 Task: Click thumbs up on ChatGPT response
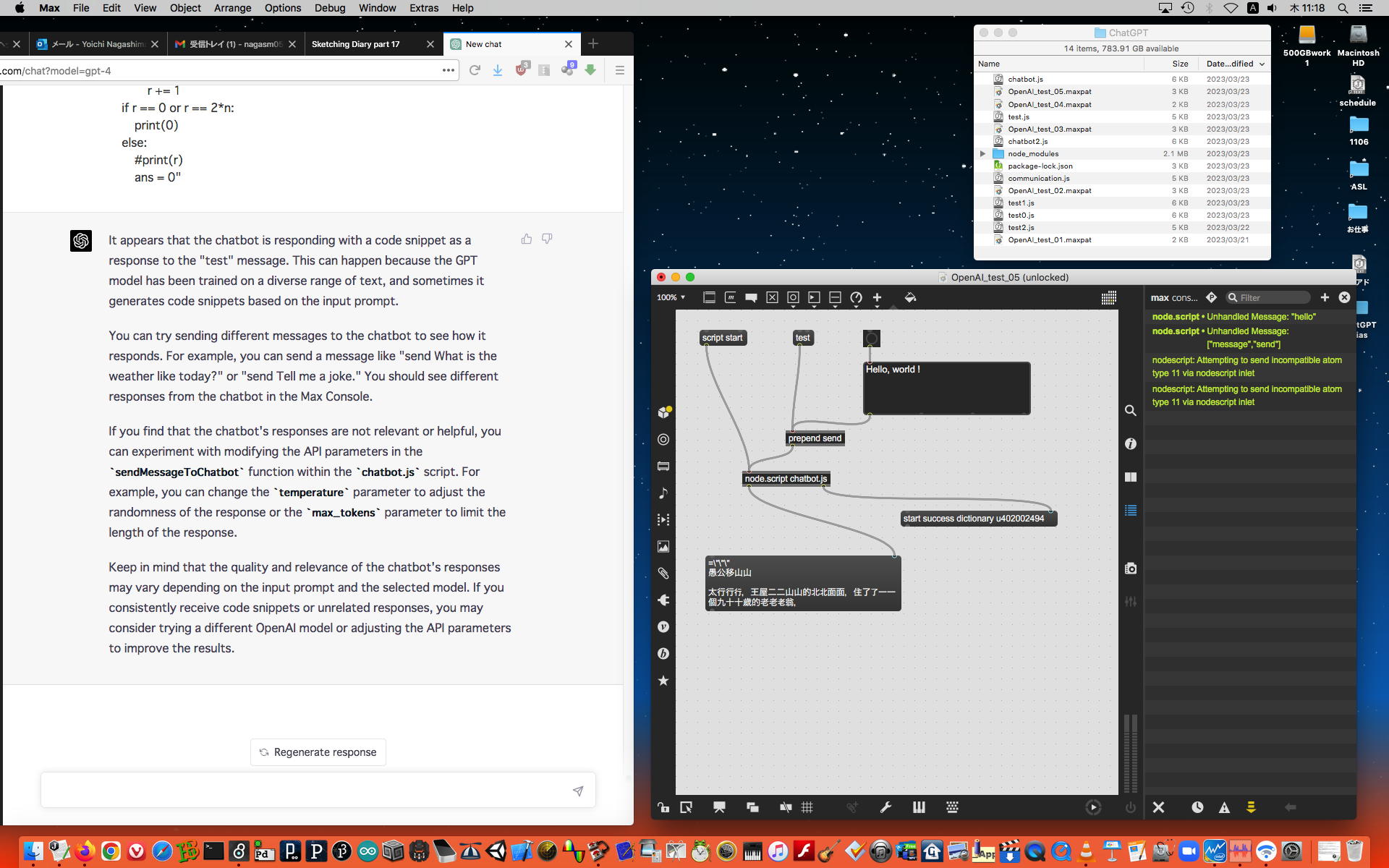tap(526, 239)
